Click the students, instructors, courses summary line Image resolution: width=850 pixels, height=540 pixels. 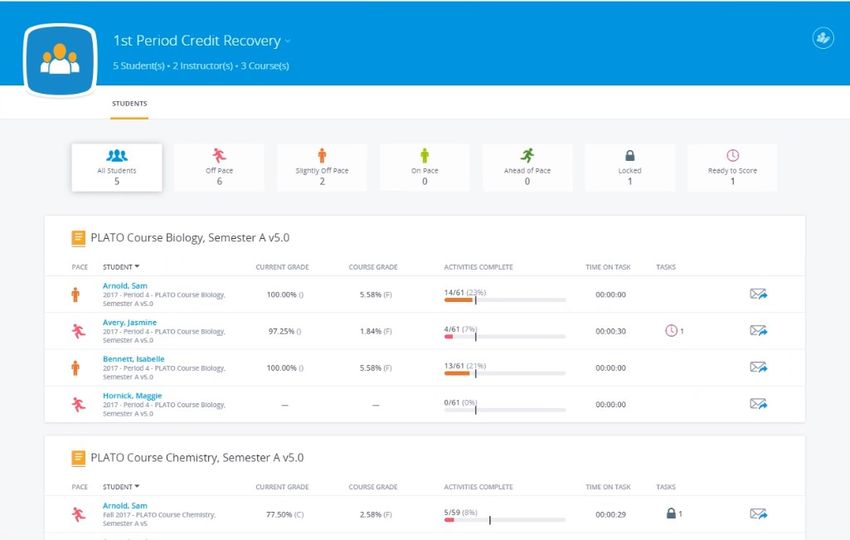(x=201, y=66)
